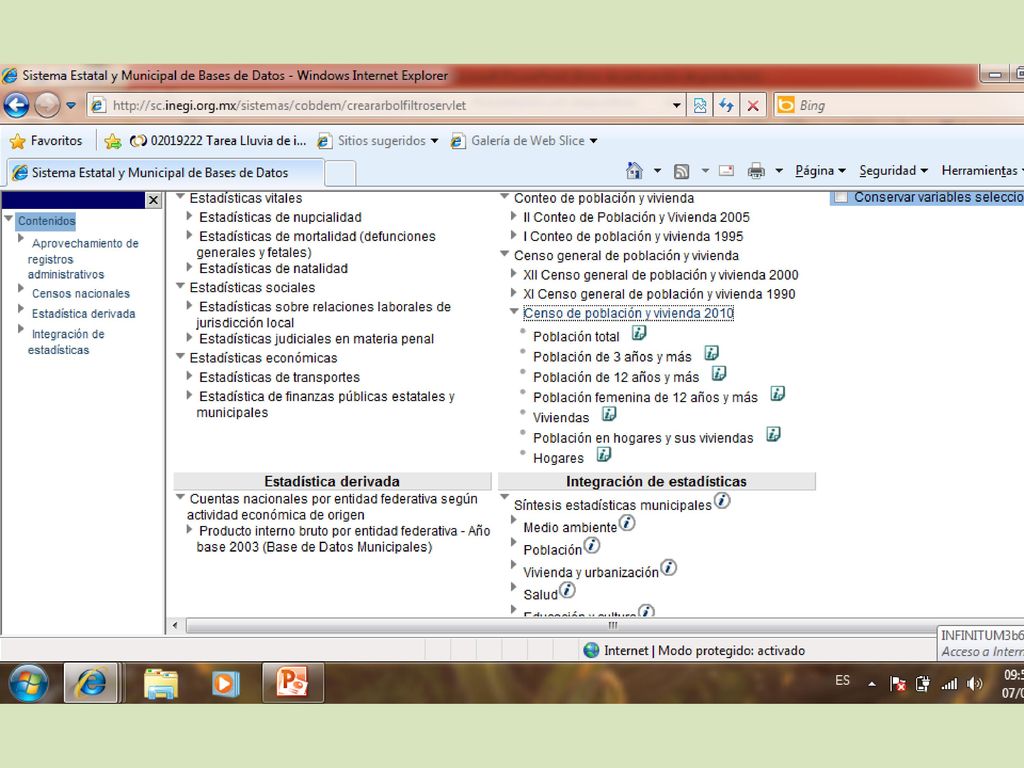Select the Sistema Estatal y Municipal tab
This screenshot has height=768, width=1024.
pyautogui.click(x=165, y=172)
